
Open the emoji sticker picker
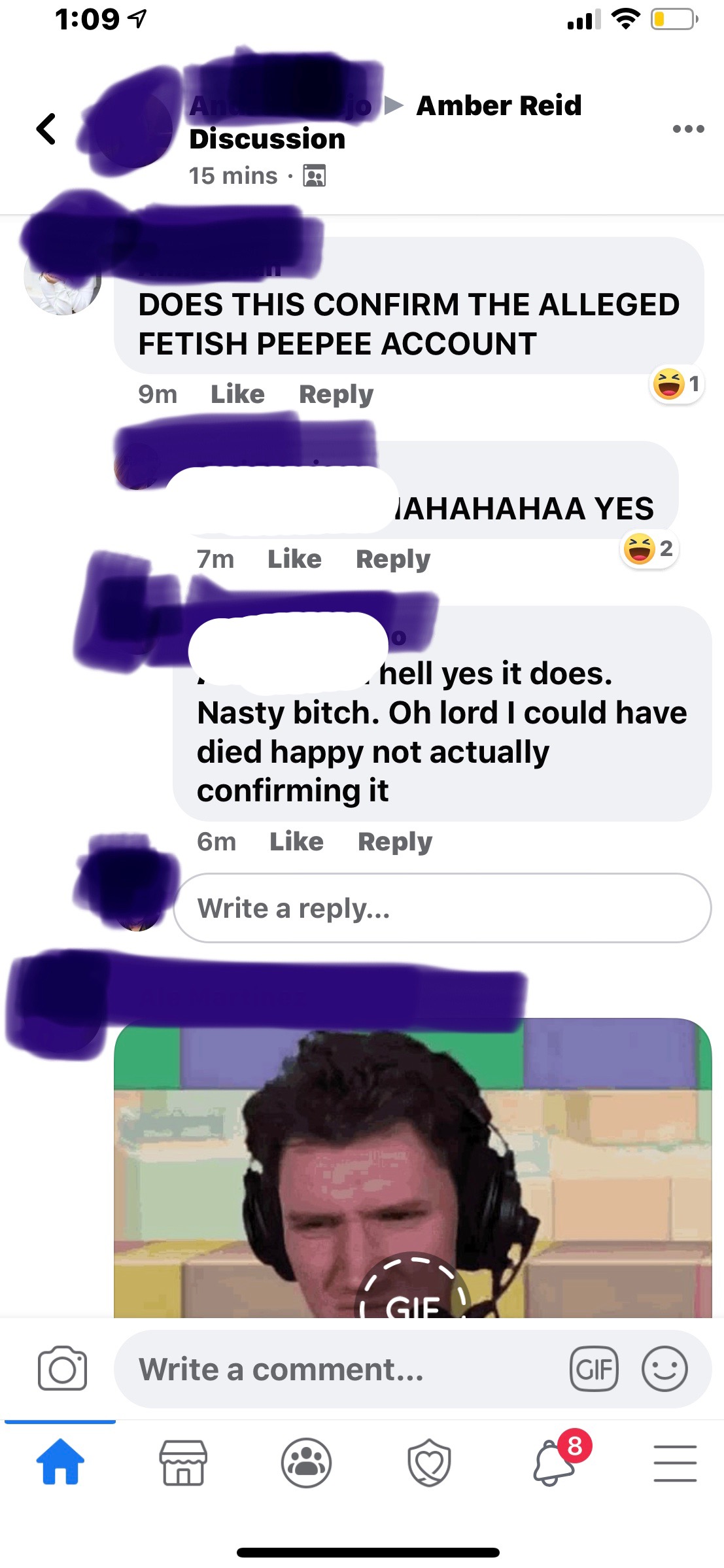coord(664,1368)
